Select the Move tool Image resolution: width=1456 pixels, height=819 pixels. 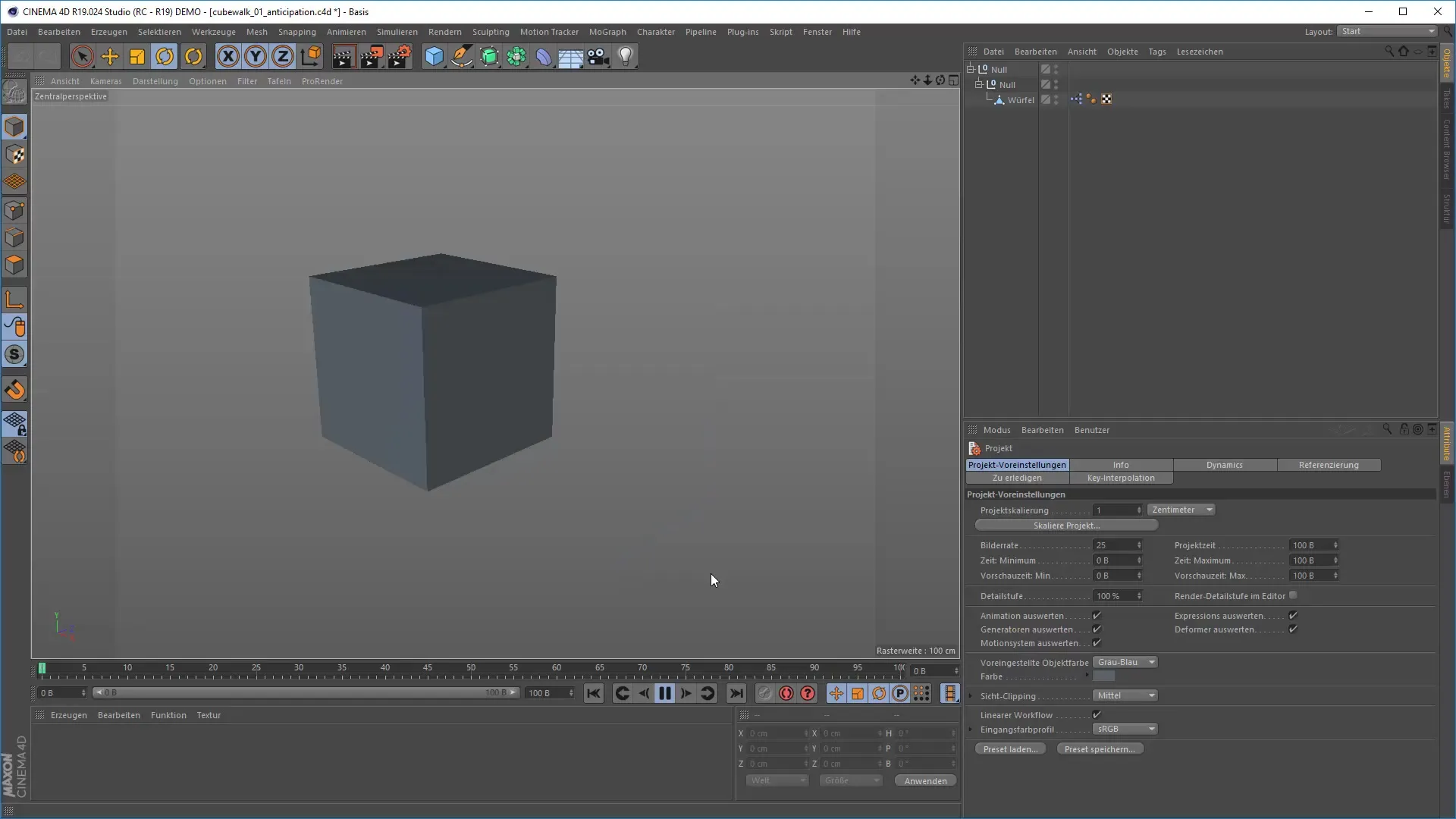(110, 56)
